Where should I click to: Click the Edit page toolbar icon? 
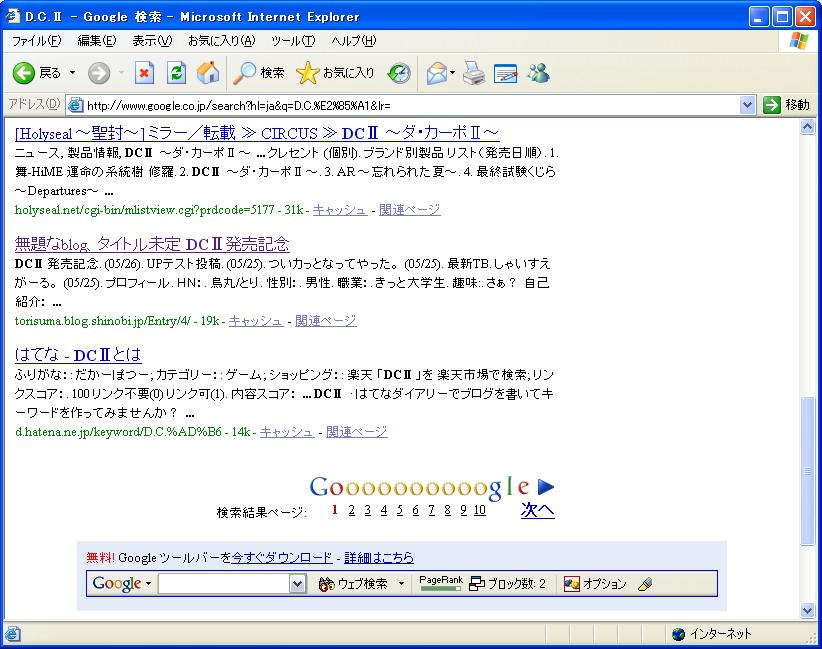tap(505, 73)
